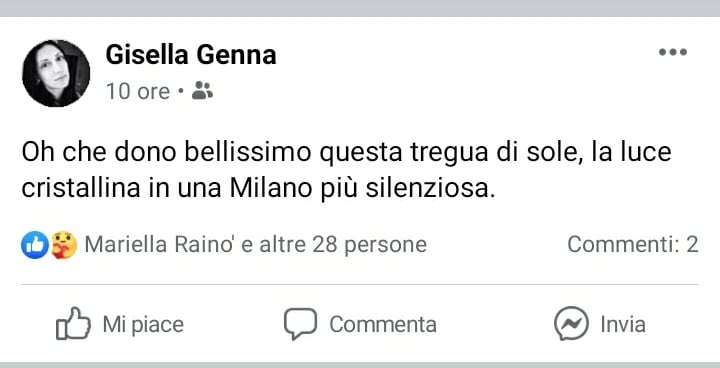Click the blue like reaction emoji
Viewport: 720px width, 368px height.
pyautogui.click(x=35, y=245)
